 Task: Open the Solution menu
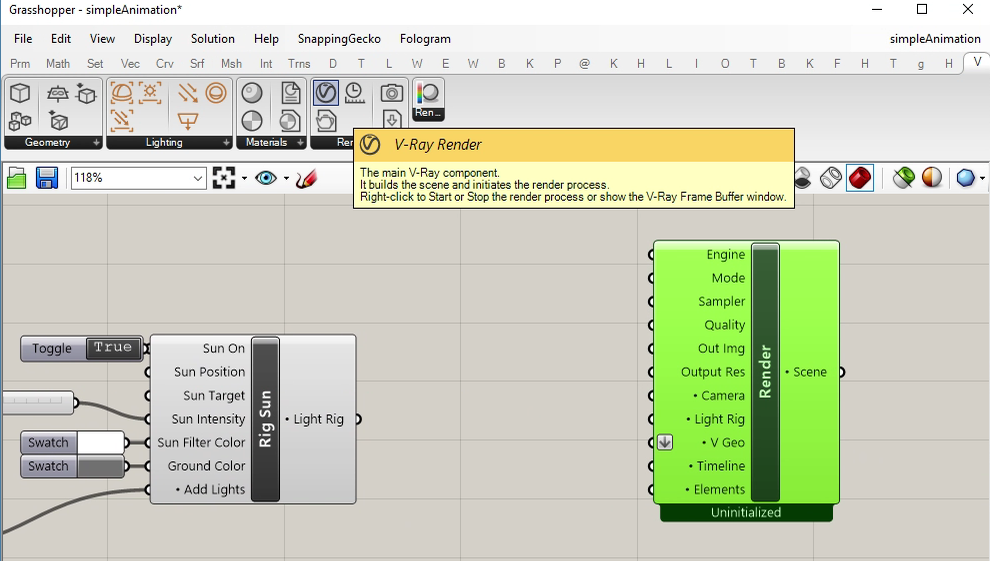click(x=213, y=38)
